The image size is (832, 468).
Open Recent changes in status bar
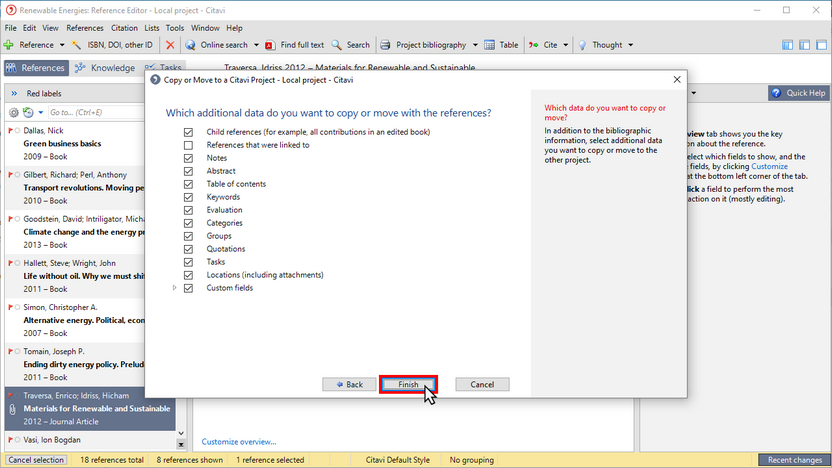(x=794, y=460)
